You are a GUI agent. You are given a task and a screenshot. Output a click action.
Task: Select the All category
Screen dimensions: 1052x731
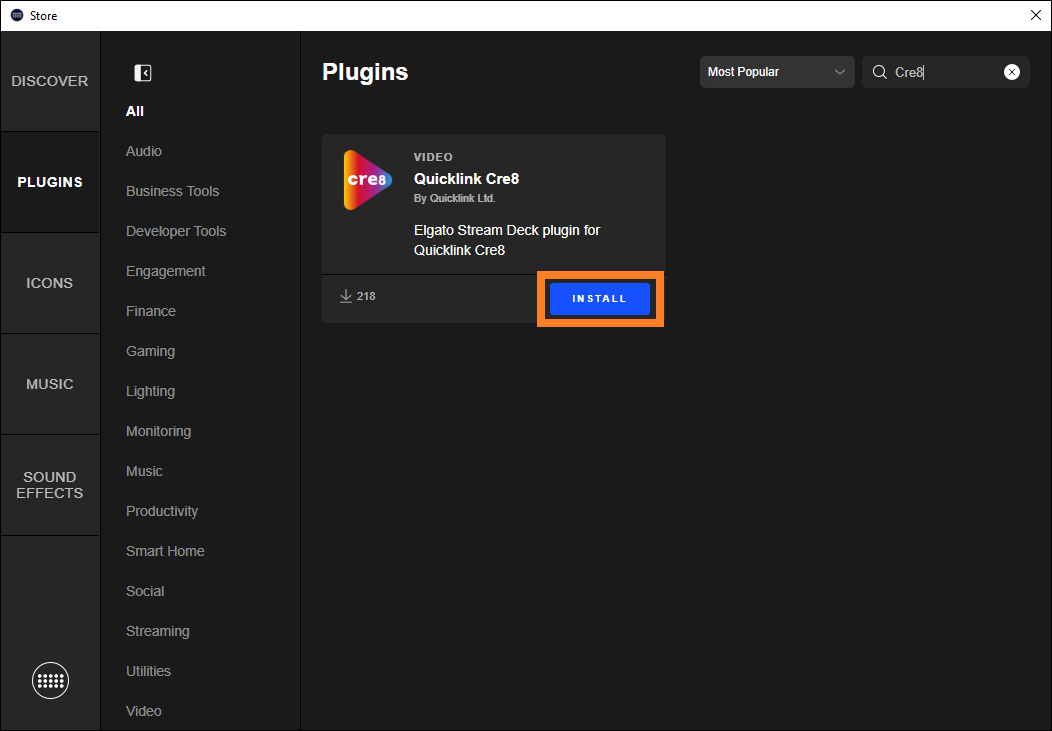(x=135, y=111)
